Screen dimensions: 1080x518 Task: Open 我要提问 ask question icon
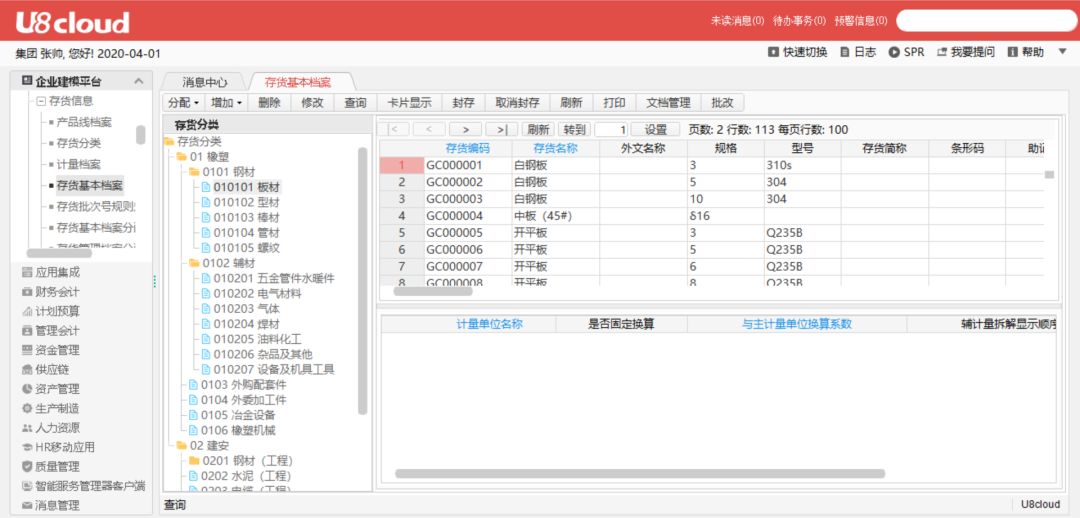coord(941,52)
